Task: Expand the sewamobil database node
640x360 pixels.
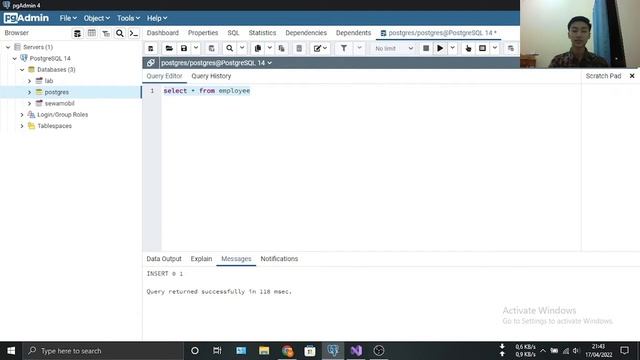Action: click(x=29, y=104)
